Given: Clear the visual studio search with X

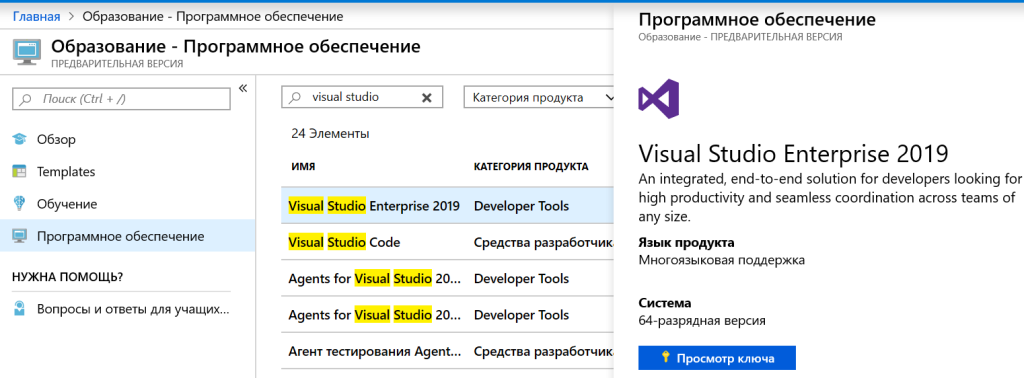Looking at the screenshot, I should pos(427,97).
